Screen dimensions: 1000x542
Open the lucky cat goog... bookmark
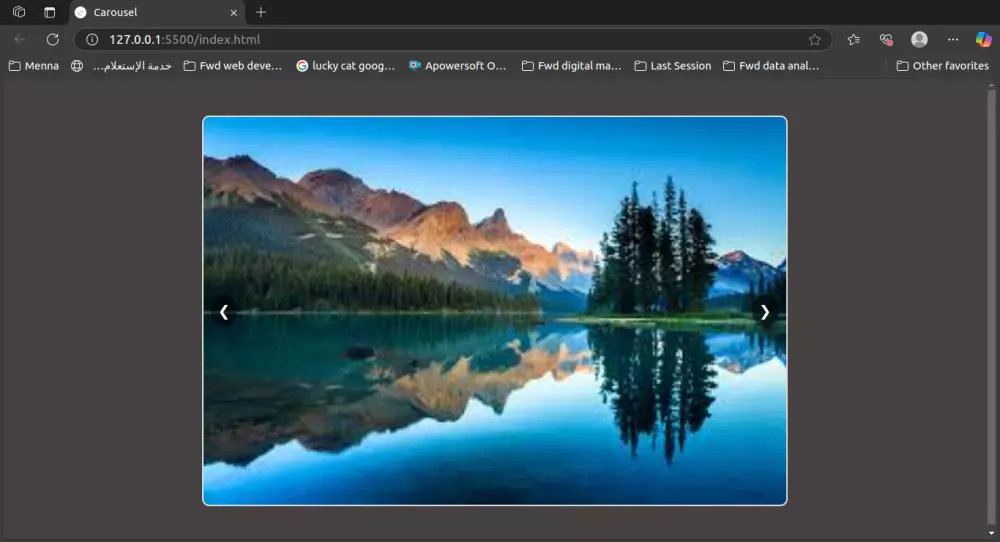pos(346,66)
